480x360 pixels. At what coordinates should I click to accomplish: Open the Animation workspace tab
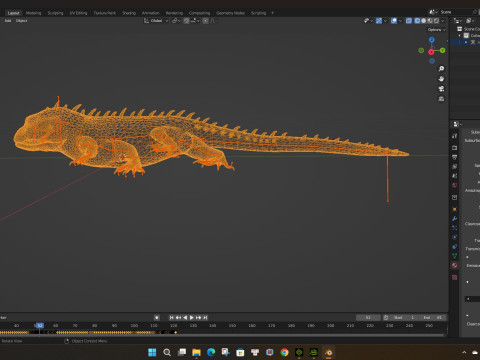(x=150, y=13)
